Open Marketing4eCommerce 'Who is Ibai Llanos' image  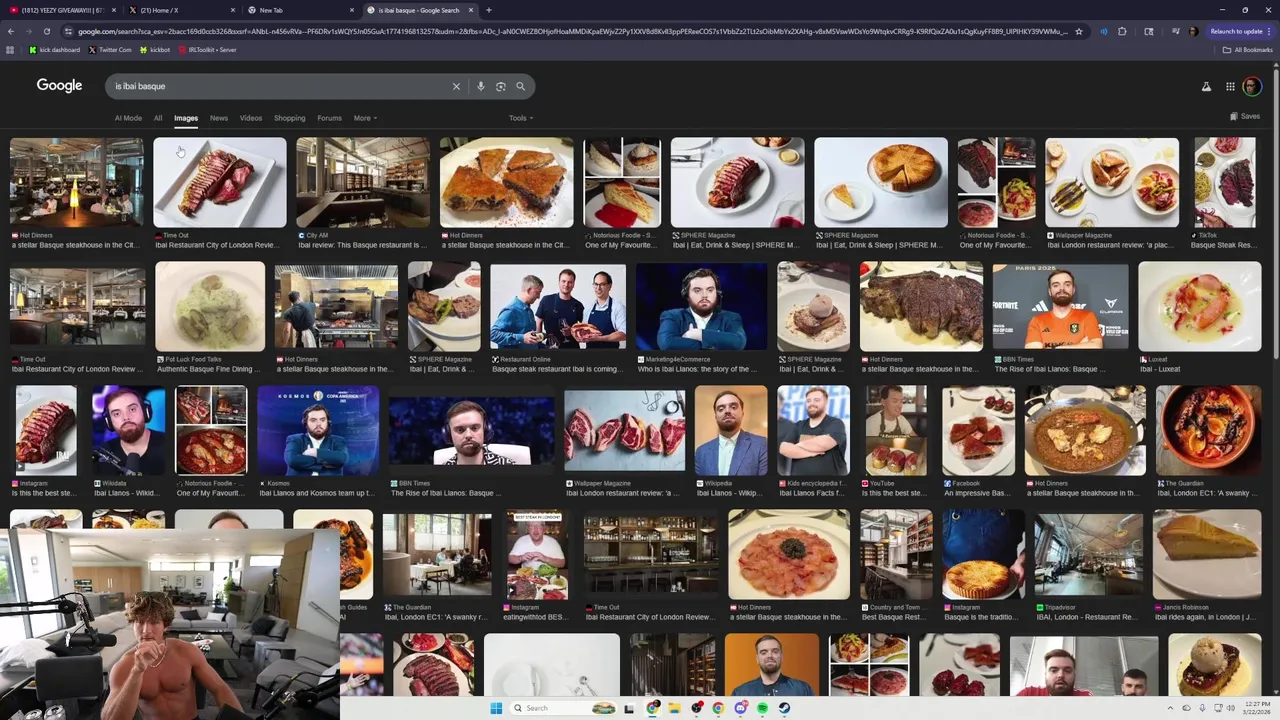pos(701,307)
